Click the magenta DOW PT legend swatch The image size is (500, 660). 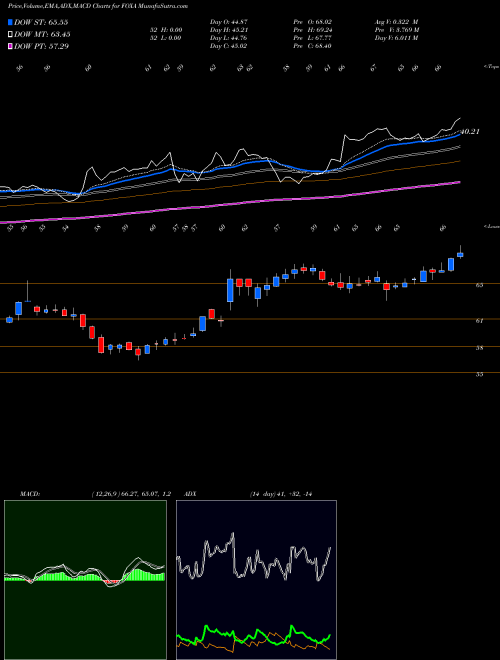tap(11, 46)
